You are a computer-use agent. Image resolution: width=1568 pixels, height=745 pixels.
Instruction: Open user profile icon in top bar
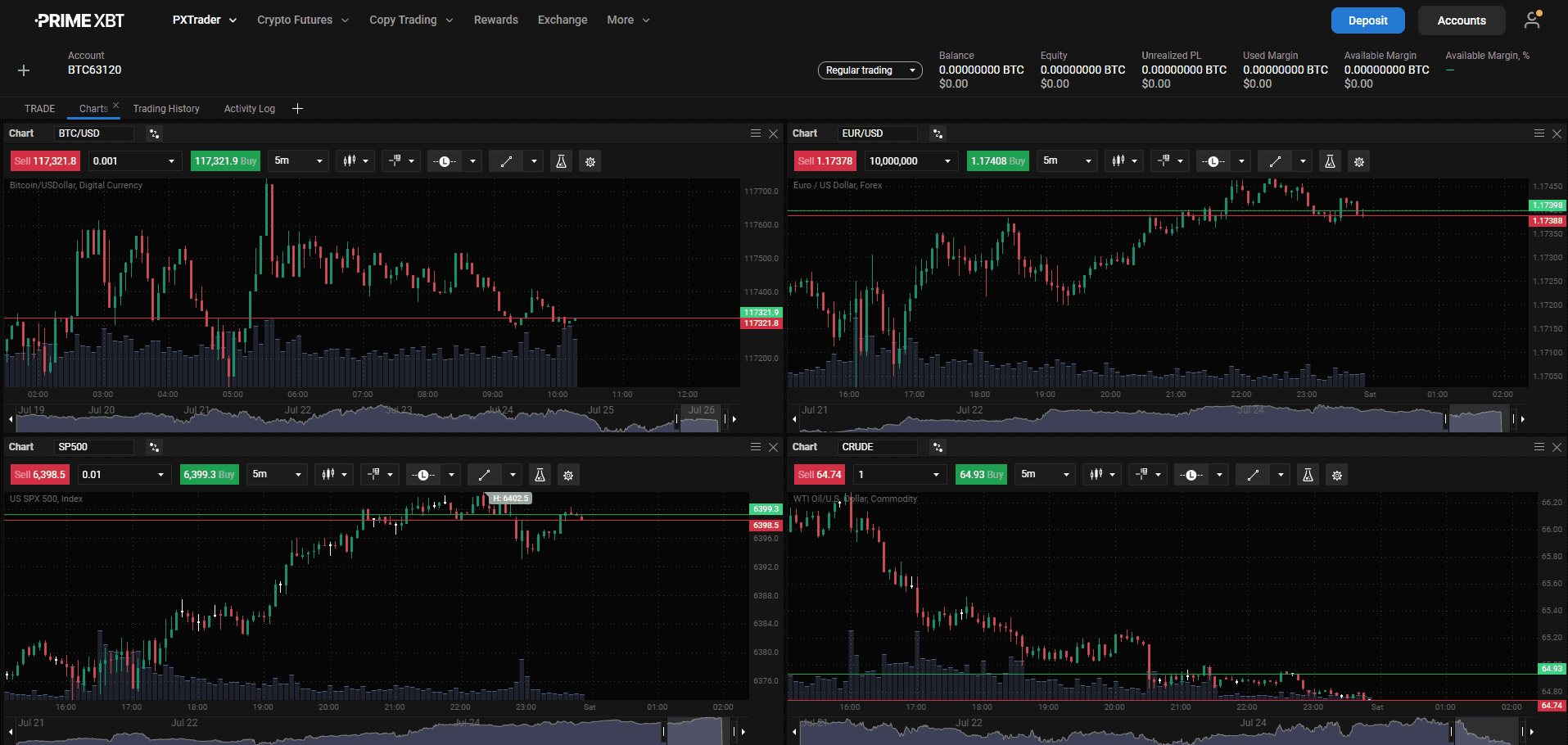coord(1532,20)
